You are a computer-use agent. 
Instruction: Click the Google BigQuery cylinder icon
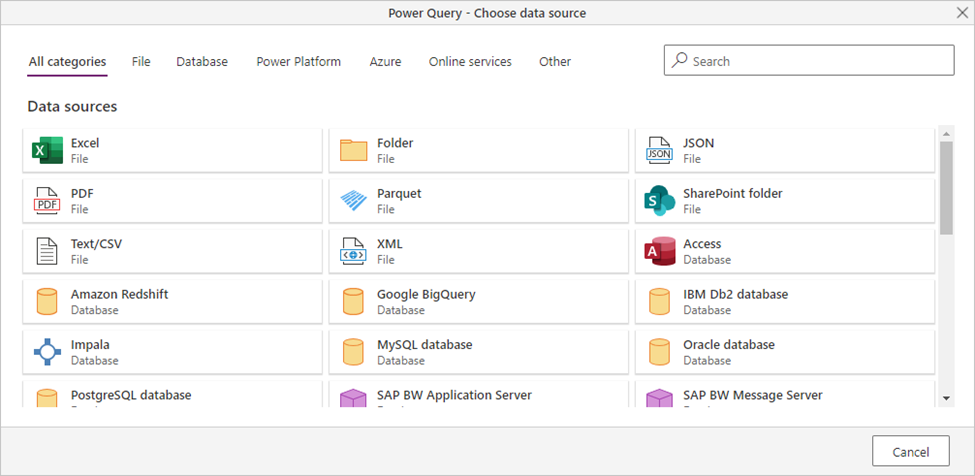click(x=353, y=301)
